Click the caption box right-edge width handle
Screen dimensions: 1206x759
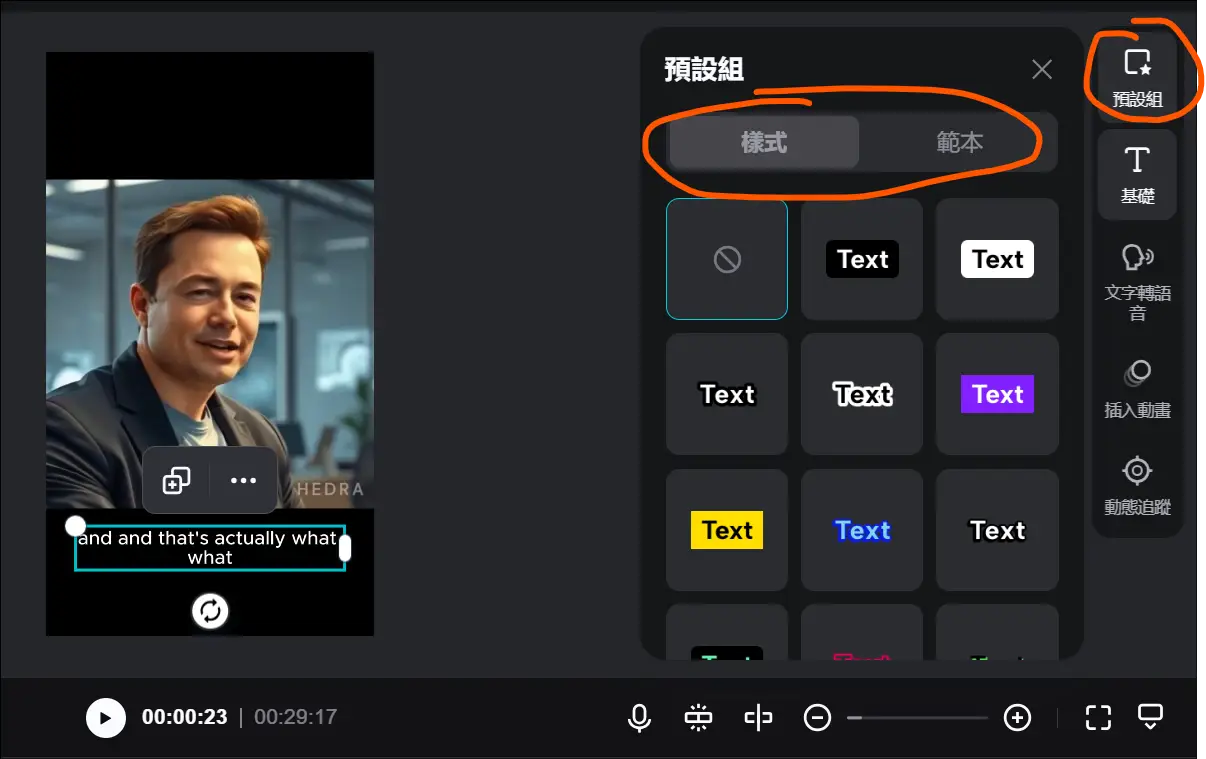point(345,548)
